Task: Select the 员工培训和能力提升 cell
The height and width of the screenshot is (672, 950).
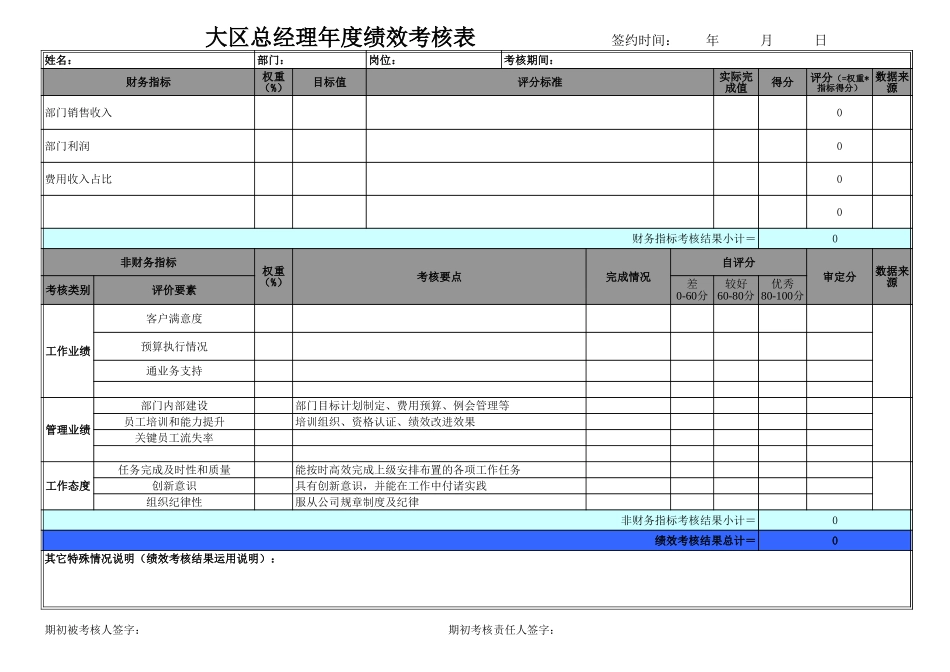Action: tap(174, 422)
